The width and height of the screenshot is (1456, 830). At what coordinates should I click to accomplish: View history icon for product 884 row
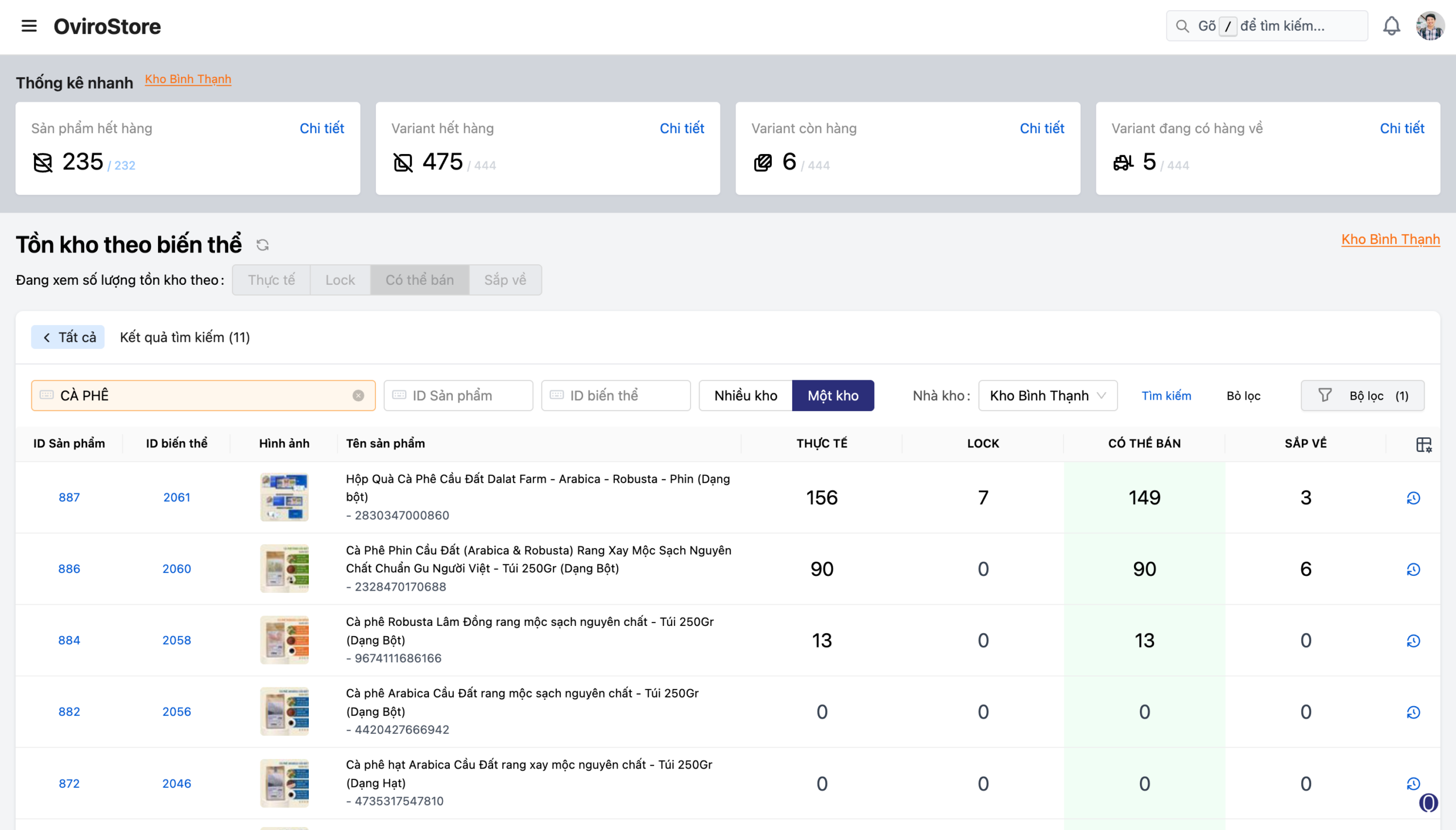[x=1413, y=641]
